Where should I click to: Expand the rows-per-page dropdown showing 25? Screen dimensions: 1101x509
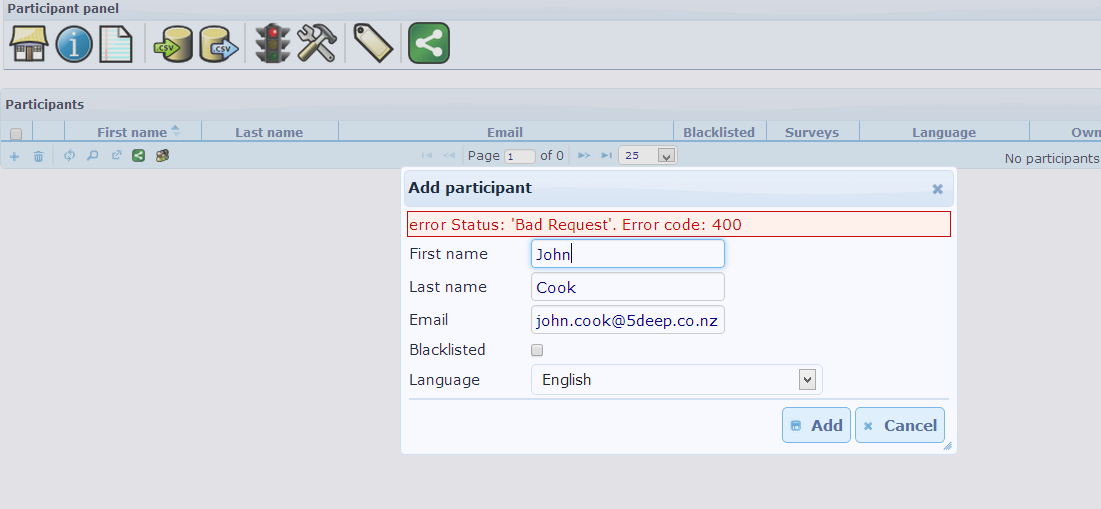coord(647,156)
